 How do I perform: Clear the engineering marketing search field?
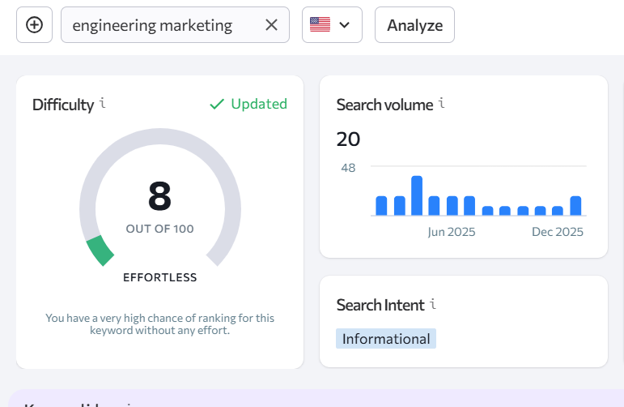(271, 25)
